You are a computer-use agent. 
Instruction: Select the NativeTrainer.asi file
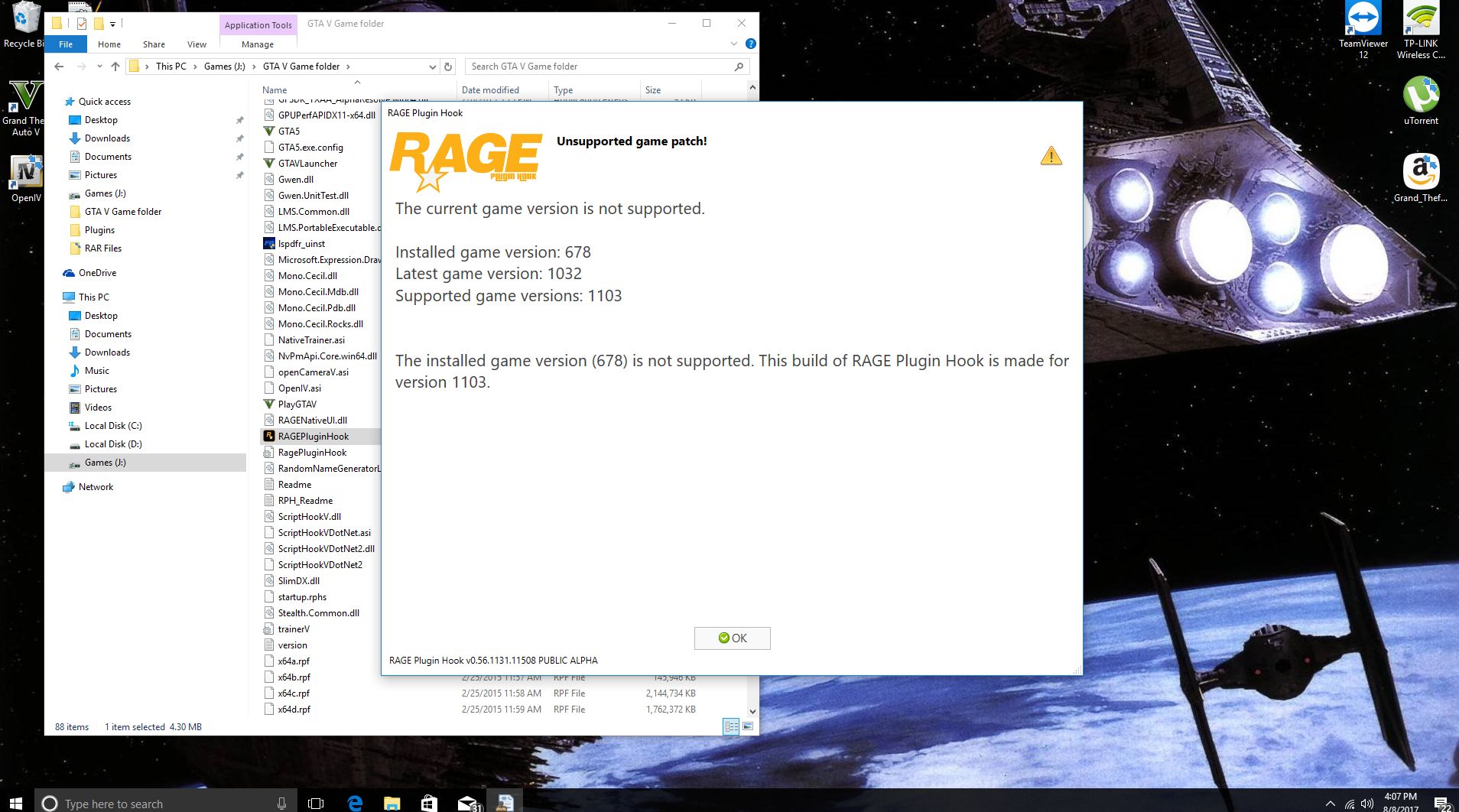tap(310, 339)
